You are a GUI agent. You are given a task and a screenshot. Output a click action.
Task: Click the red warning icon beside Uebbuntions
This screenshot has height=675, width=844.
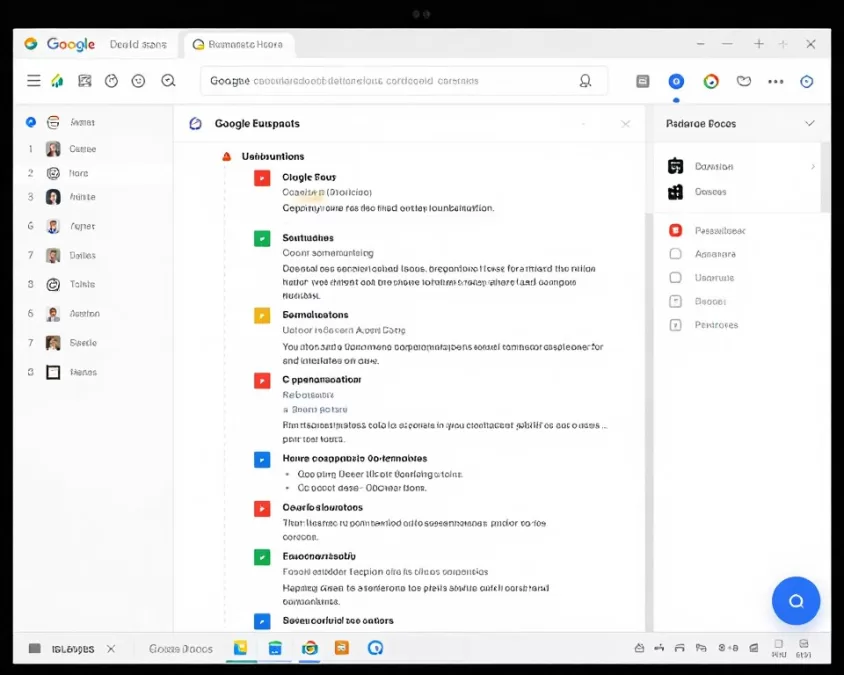(227, 157)
